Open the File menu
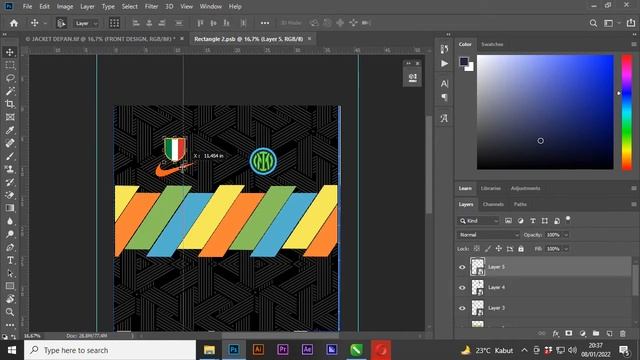This screenshot has width=640, height=360. point(27,7)
